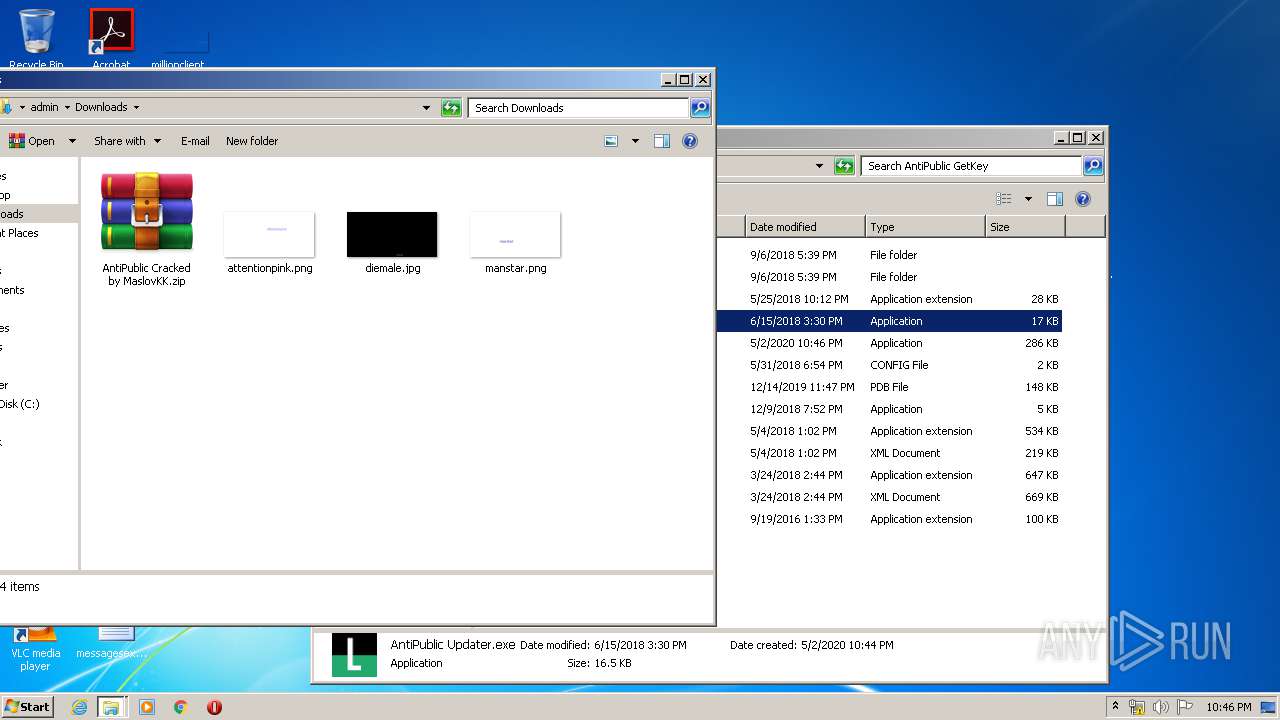
Task: Expand Downloads address history dropdown
Action: (426, 108)
